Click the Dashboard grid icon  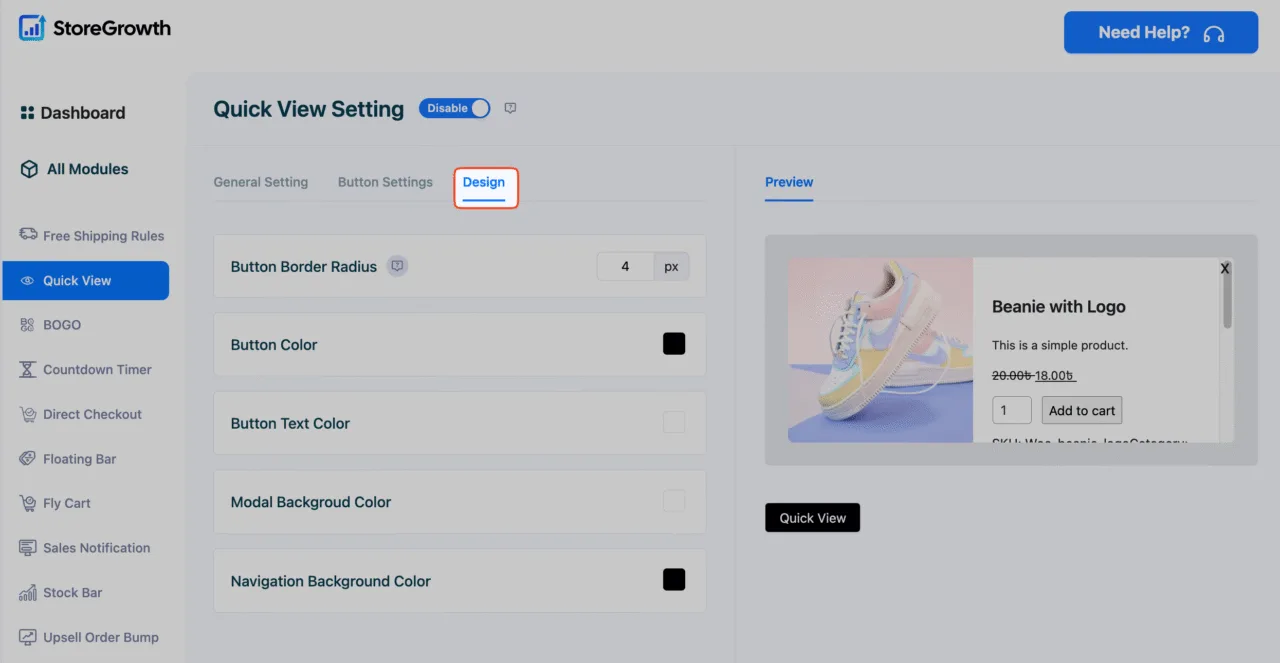[27, 113]
